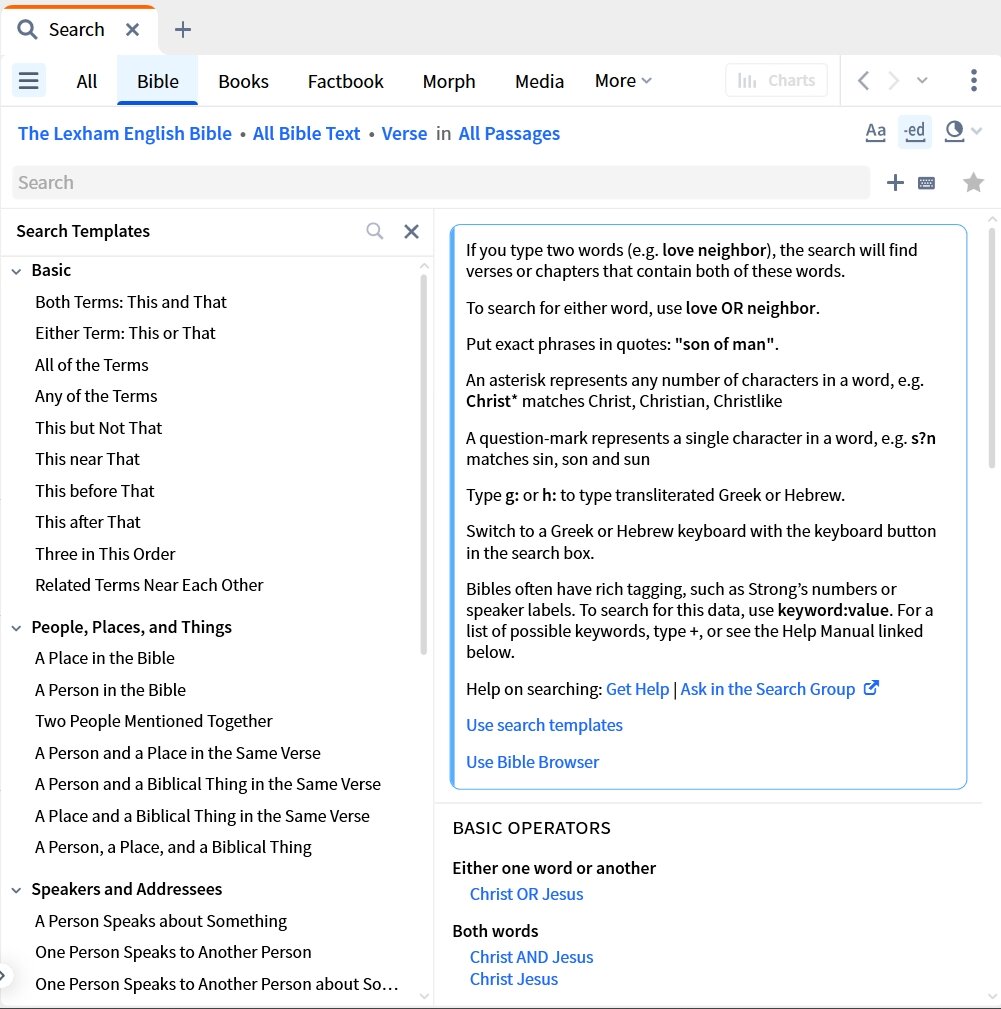Viewport: 1001px width, 1009px height.
Task: Open a new tab with plus icon
Action: 183,30
